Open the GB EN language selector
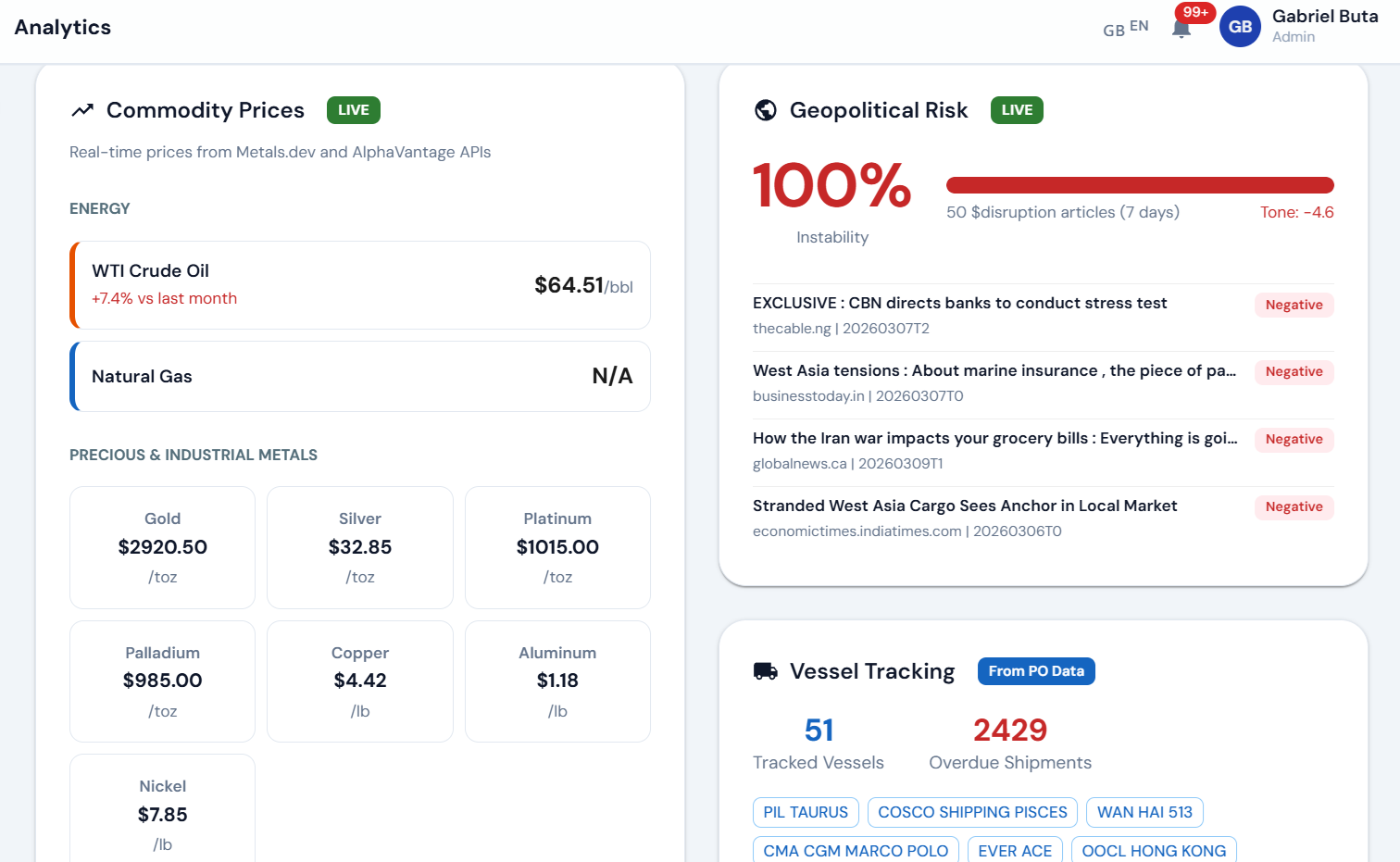The height and width of the screenshot is (862, 1400). 1125,28
